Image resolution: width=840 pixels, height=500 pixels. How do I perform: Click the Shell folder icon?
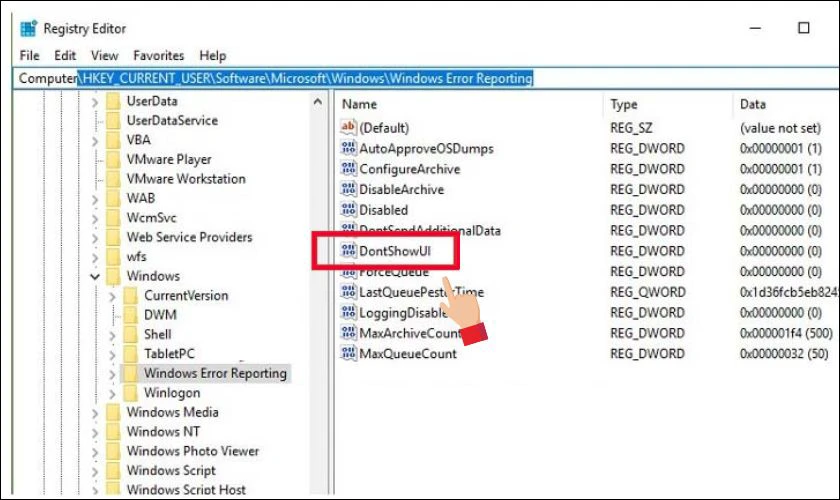click(x=130, y=334)
